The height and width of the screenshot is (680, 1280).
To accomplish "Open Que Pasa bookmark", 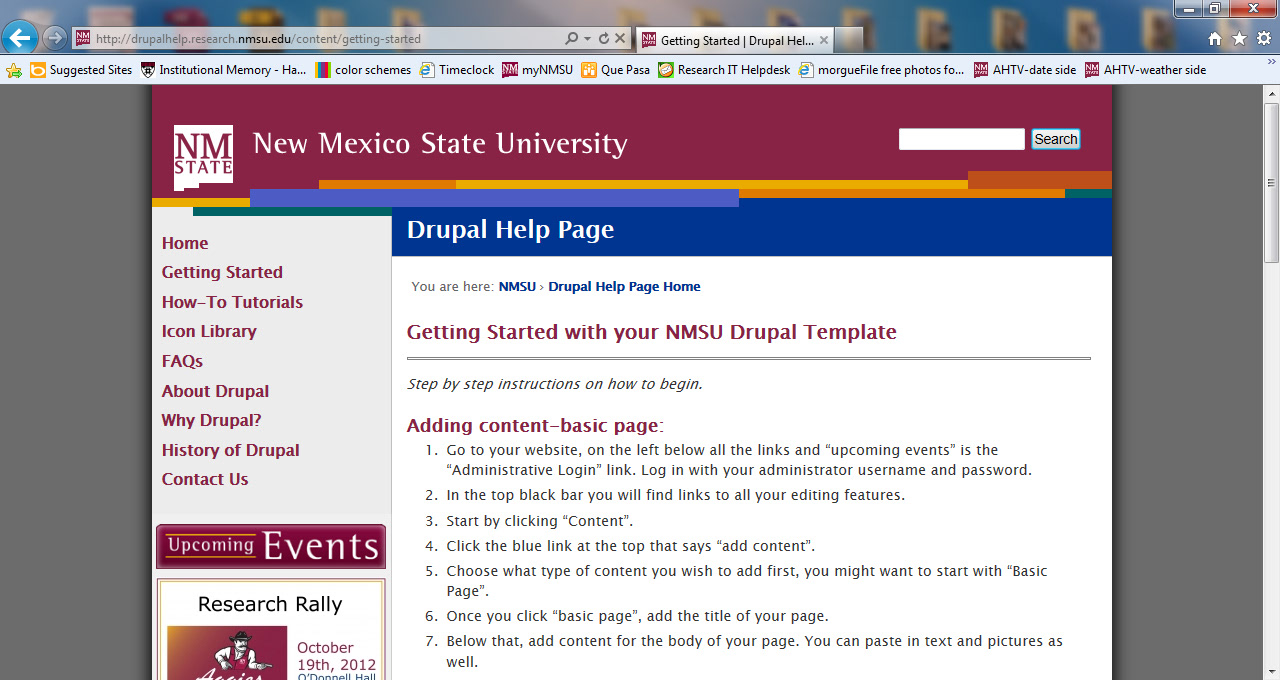I will pos(616,70).
